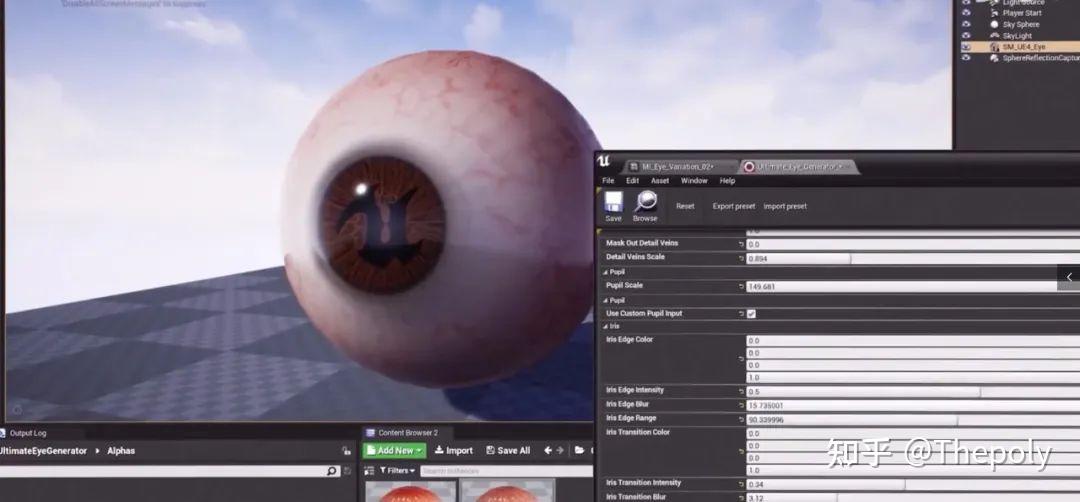Reset Use Custom Pupil Input to default
The width and height of the screenshot is (1080, 502).
742,314
